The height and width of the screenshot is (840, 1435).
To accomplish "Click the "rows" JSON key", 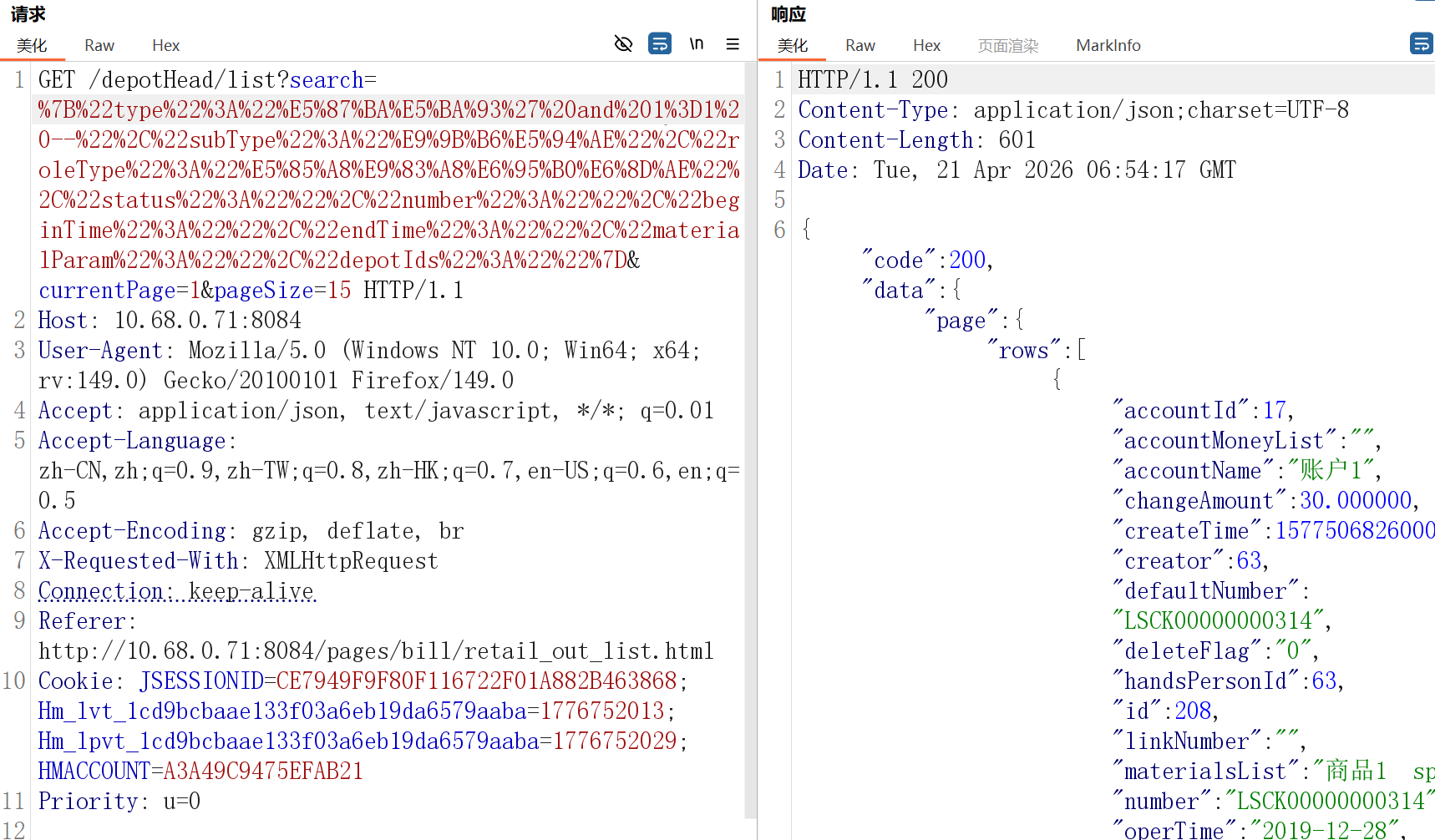I will [x=1023, y=351].
